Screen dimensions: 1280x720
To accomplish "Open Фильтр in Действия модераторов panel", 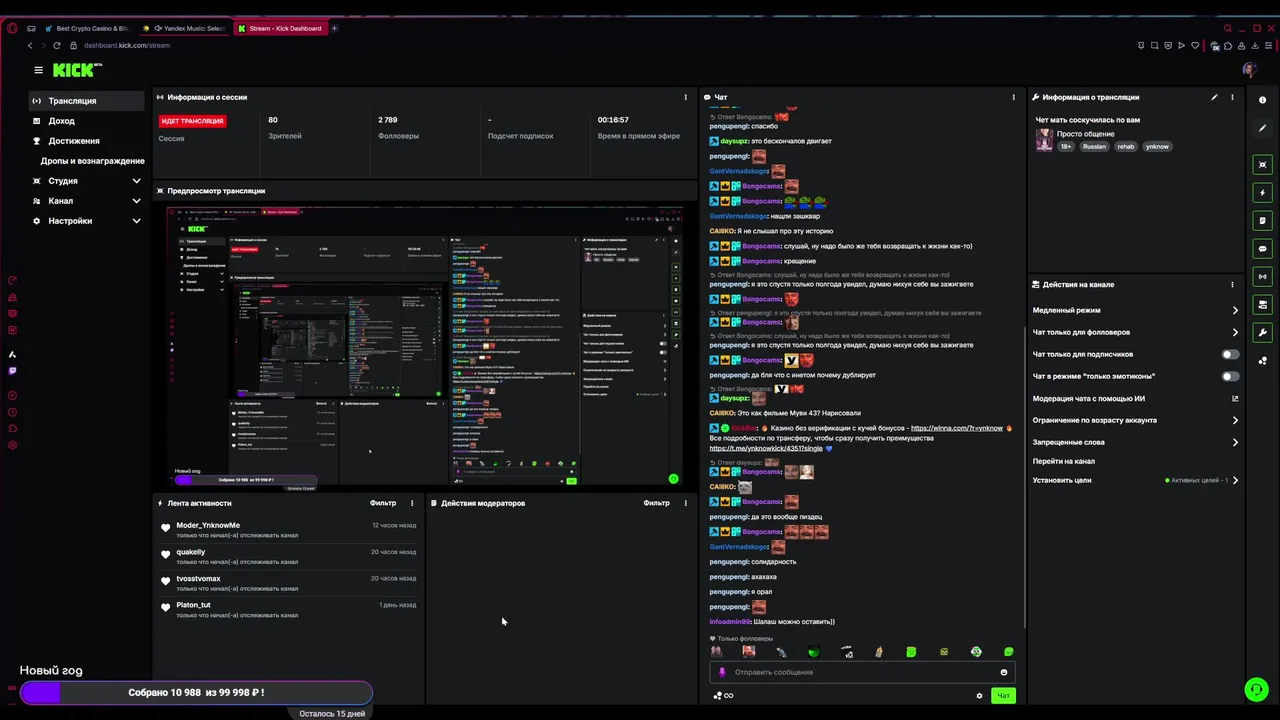I will coord(656,503).
